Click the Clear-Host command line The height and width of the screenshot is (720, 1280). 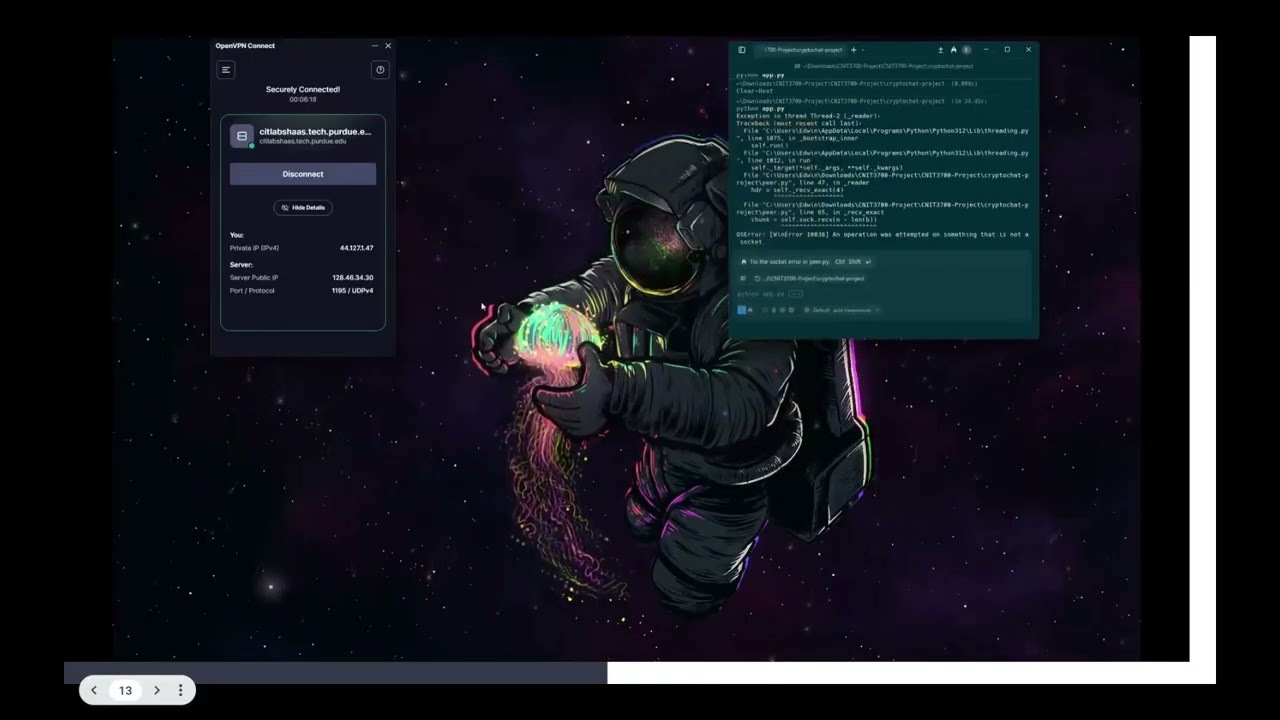(x=755, y=91)
